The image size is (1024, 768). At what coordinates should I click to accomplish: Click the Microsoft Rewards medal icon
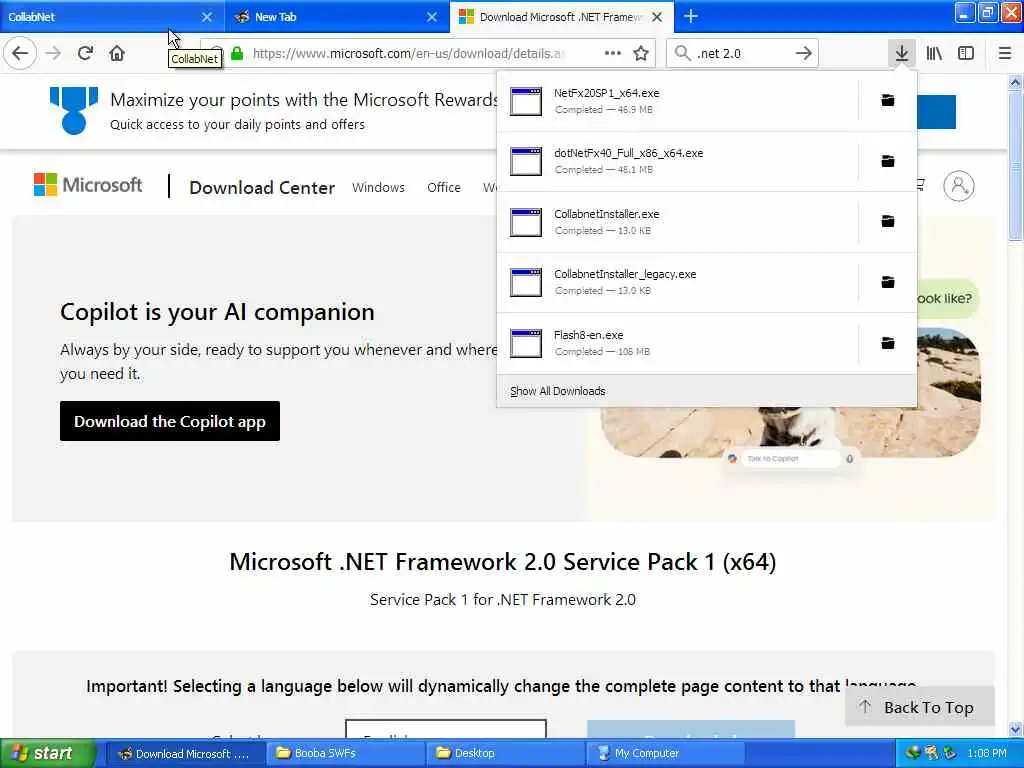click(x=74, y=110)
